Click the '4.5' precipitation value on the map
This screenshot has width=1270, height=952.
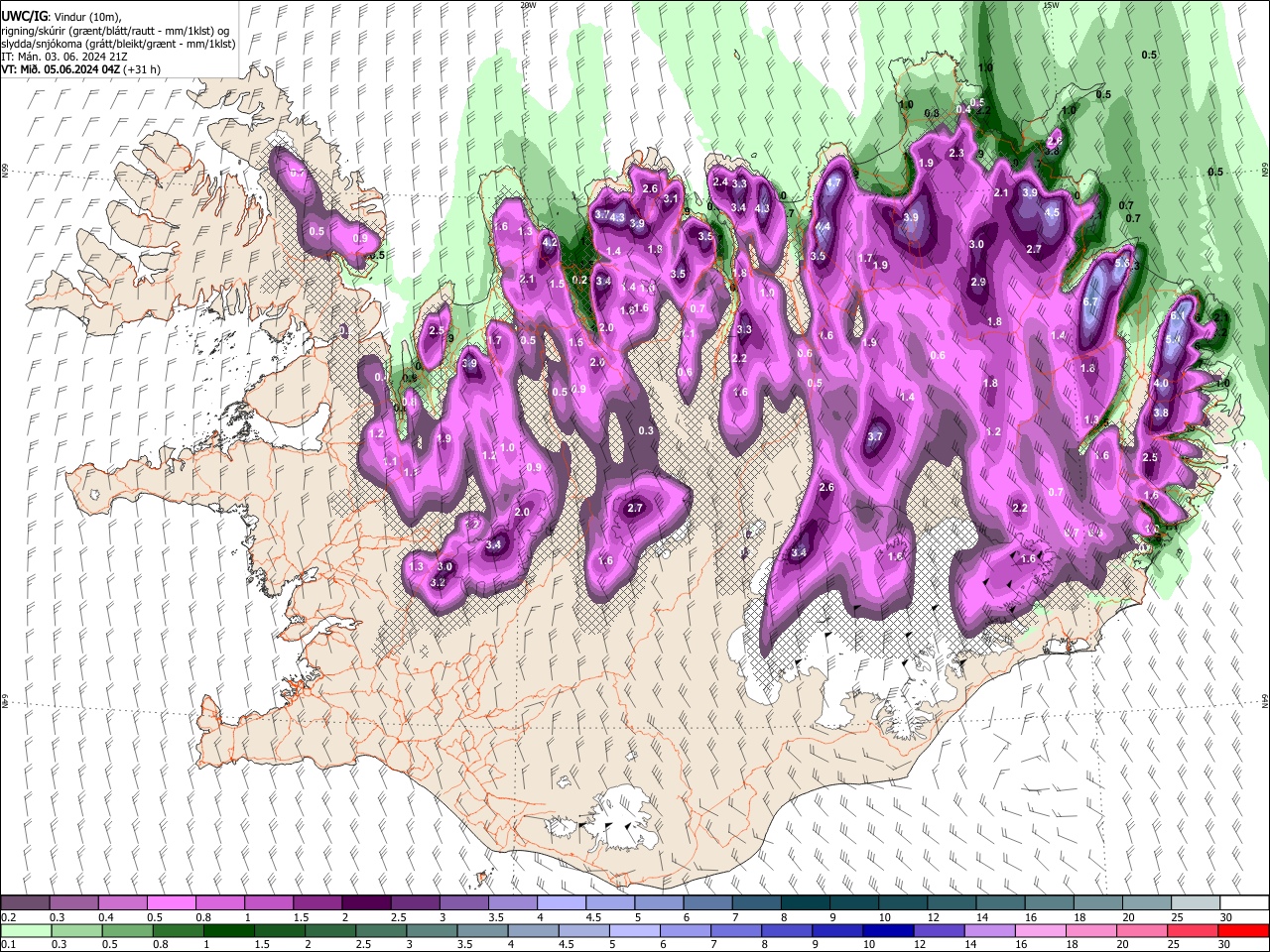tap(1053, 212)
